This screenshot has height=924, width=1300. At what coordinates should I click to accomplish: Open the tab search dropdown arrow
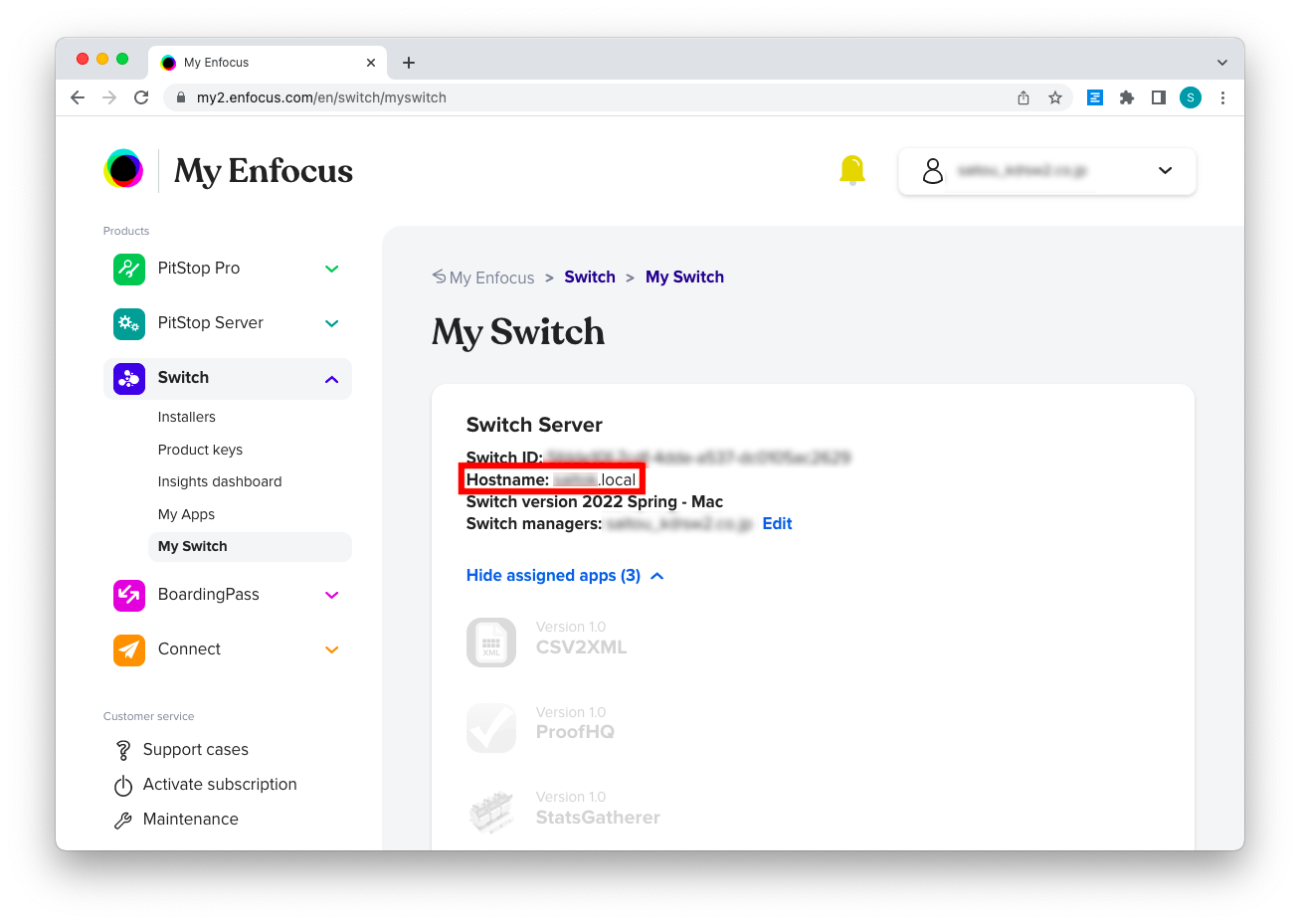point(1222,62)
